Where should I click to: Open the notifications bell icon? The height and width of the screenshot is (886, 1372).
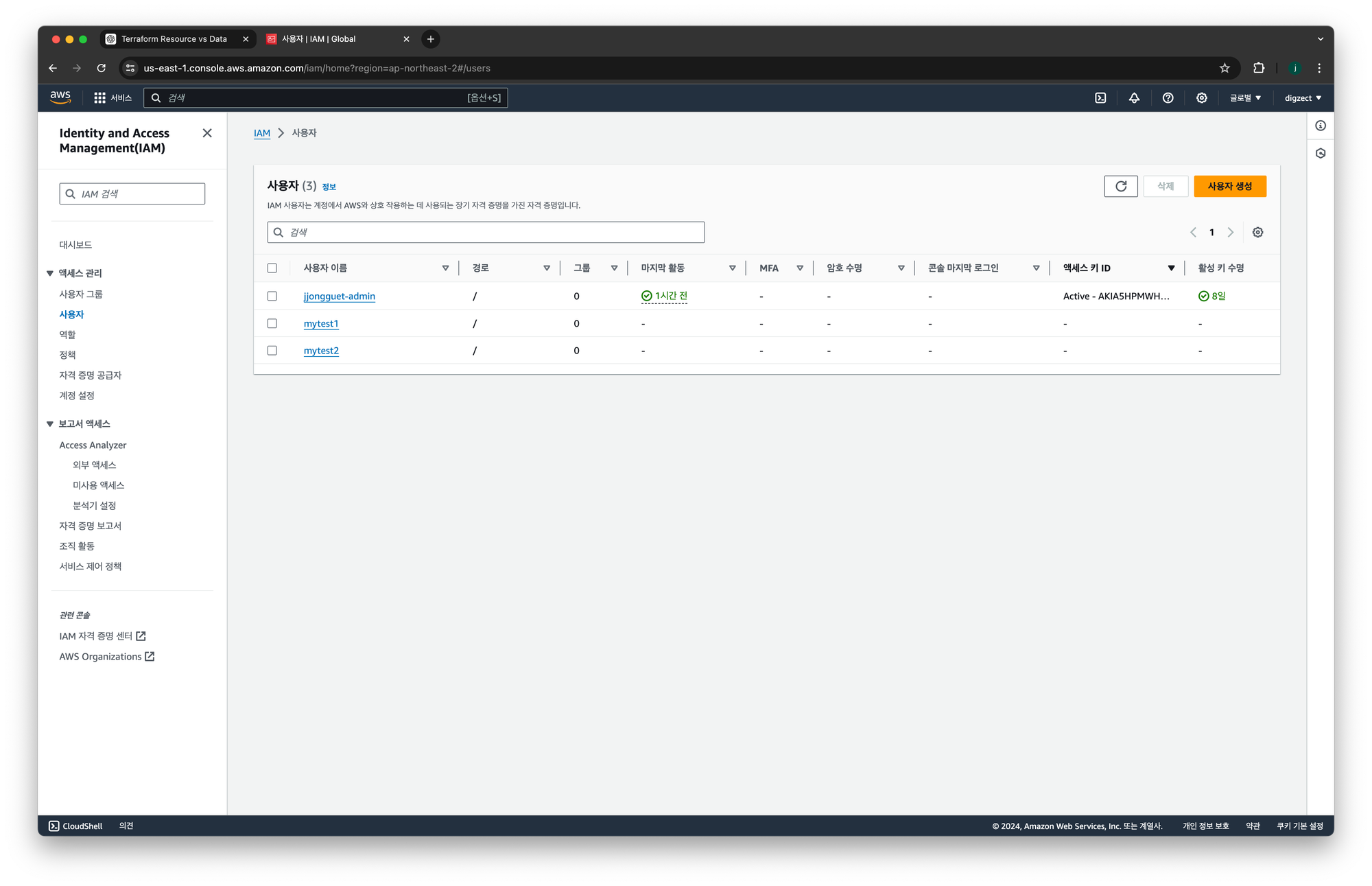pyautogui.click(x=1134, y=98)
